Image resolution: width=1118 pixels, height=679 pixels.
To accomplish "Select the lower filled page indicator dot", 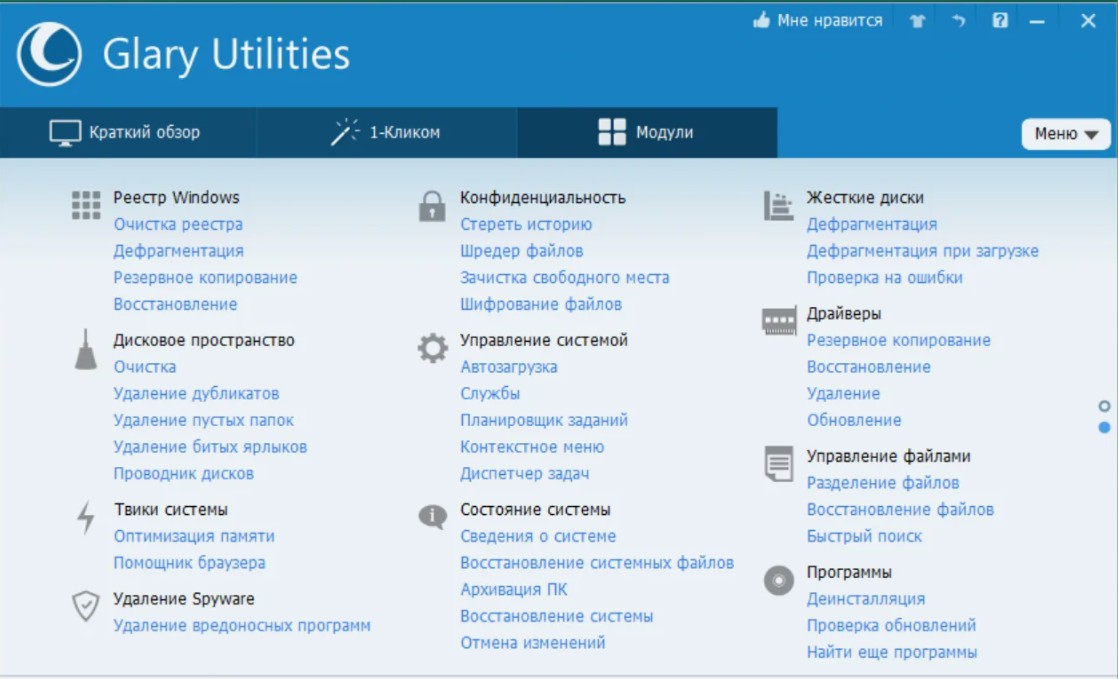I will [x=1104, y=427].
